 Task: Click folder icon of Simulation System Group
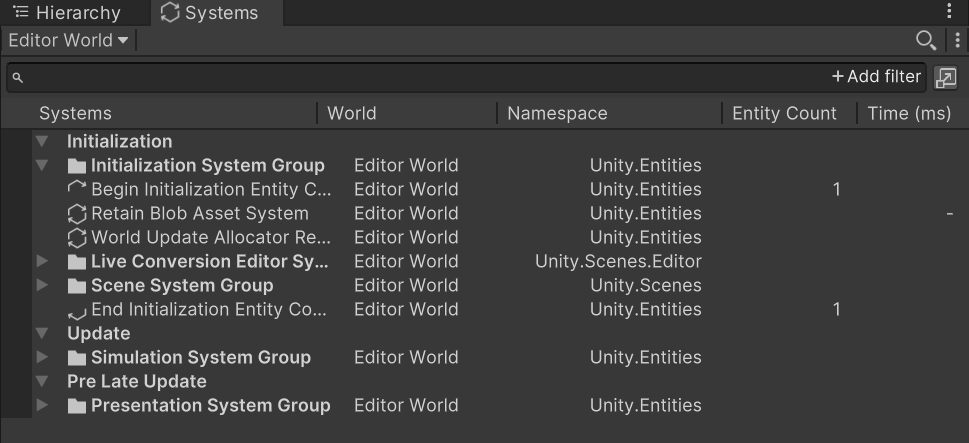[77, 358]
